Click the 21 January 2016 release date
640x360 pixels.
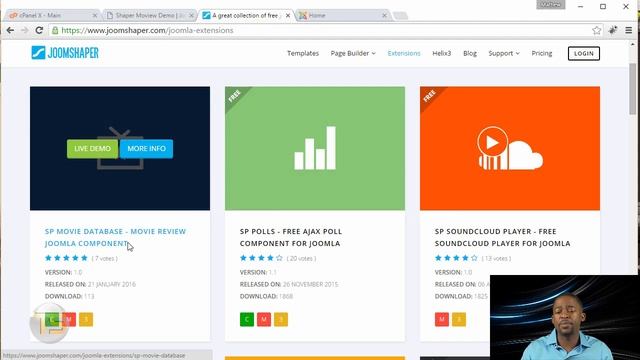click(x=111, y=284)
